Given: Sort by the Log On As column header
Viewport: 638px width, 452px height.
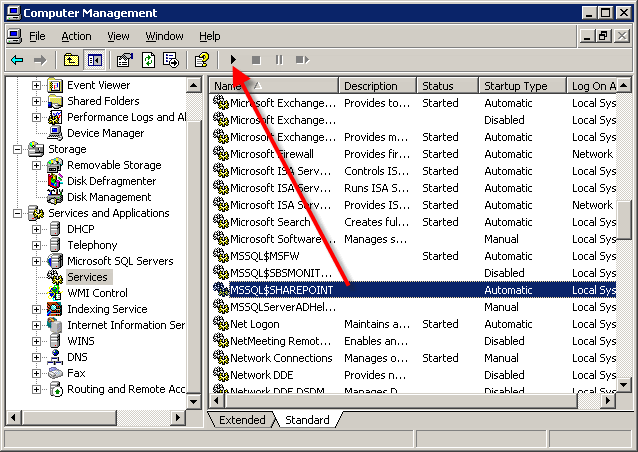Looking at the screenshot, I should pos(592,86).
